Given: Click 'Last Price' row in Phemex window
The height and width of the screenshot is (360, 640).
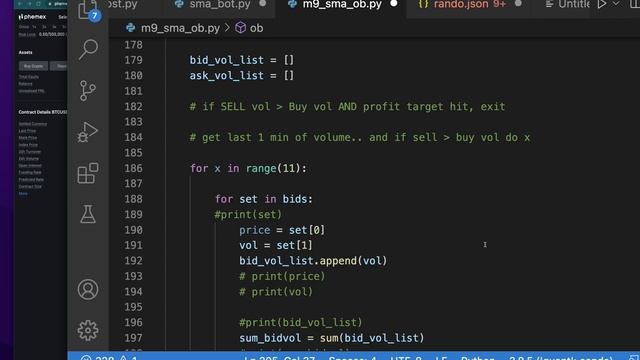Looking at the screenshot, I should click(x=27, y=131).
